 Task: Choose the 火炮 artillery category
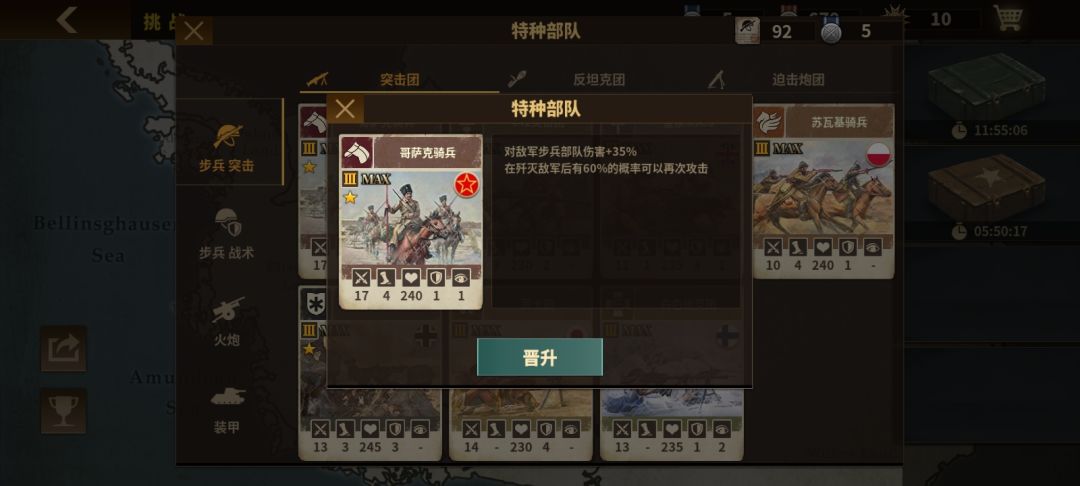227,321
